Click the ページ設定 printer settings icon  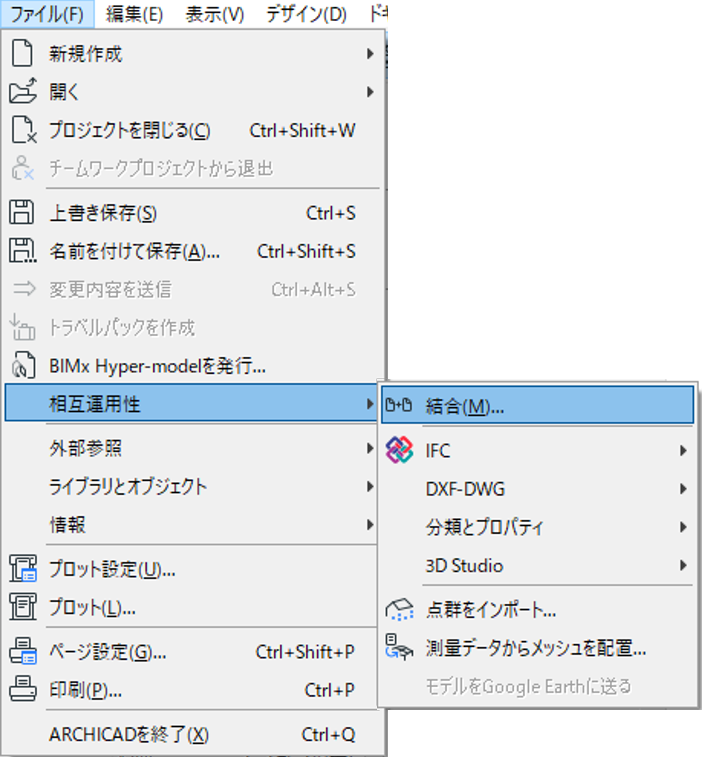23,651
